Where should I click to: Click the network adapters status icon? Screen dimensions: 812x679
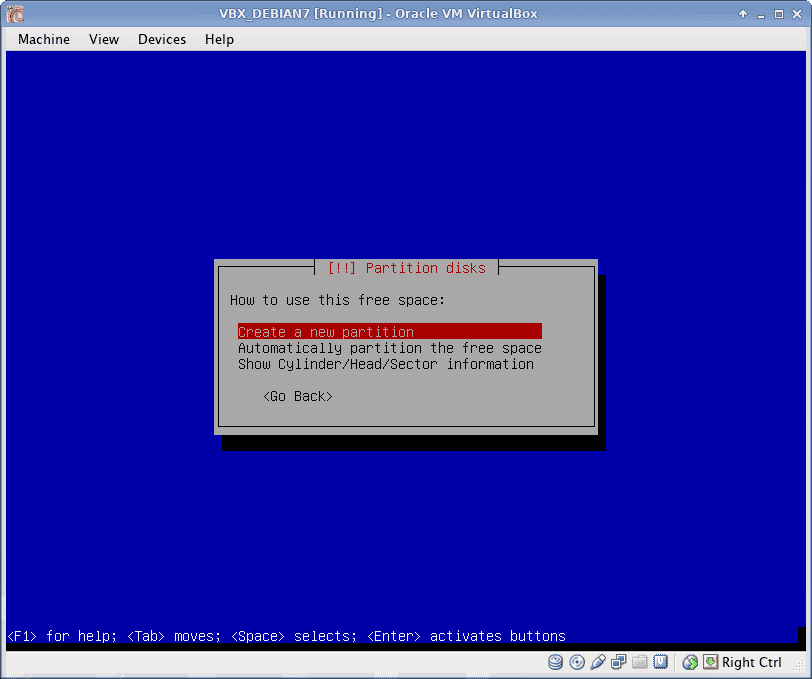pos(619,662)
